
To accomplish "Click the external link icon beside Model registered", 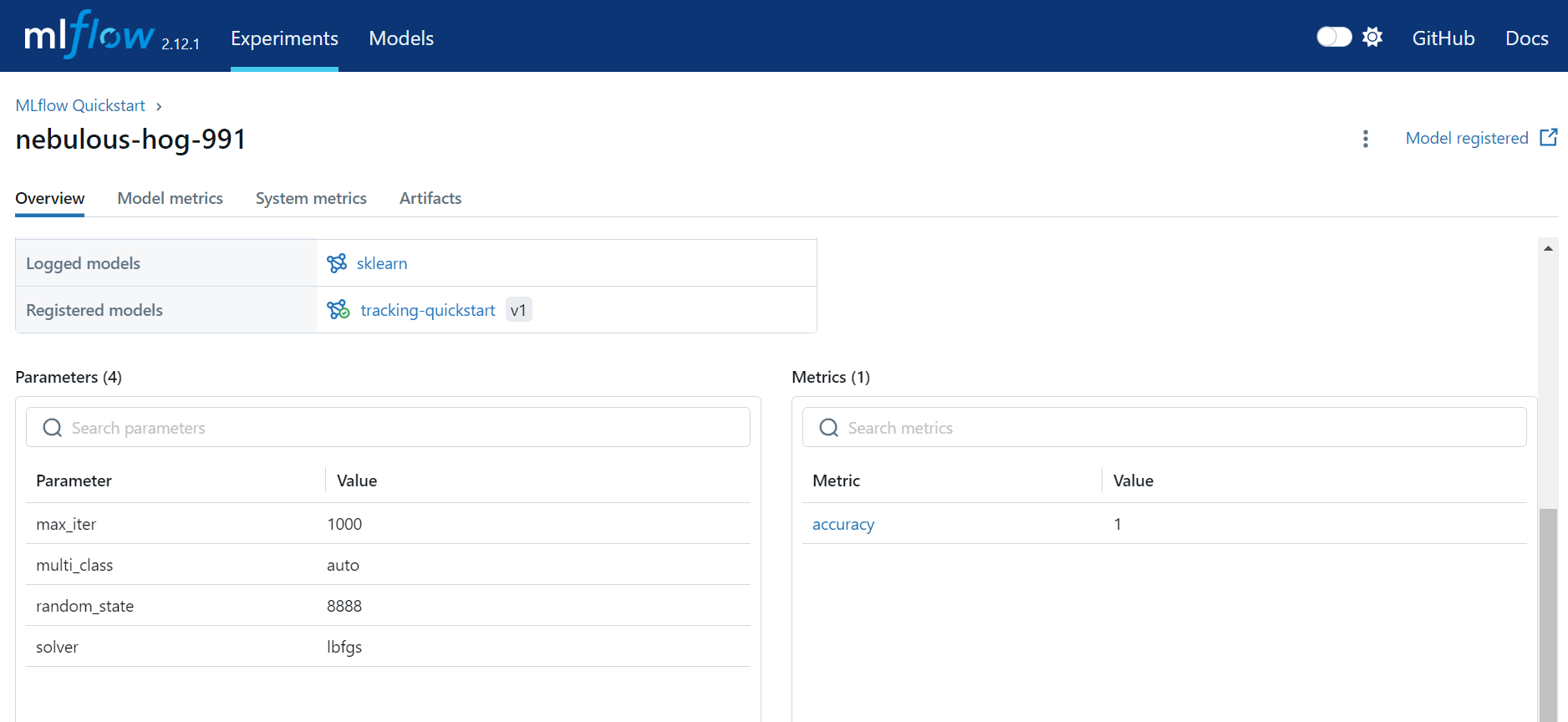I will 1549,137.
